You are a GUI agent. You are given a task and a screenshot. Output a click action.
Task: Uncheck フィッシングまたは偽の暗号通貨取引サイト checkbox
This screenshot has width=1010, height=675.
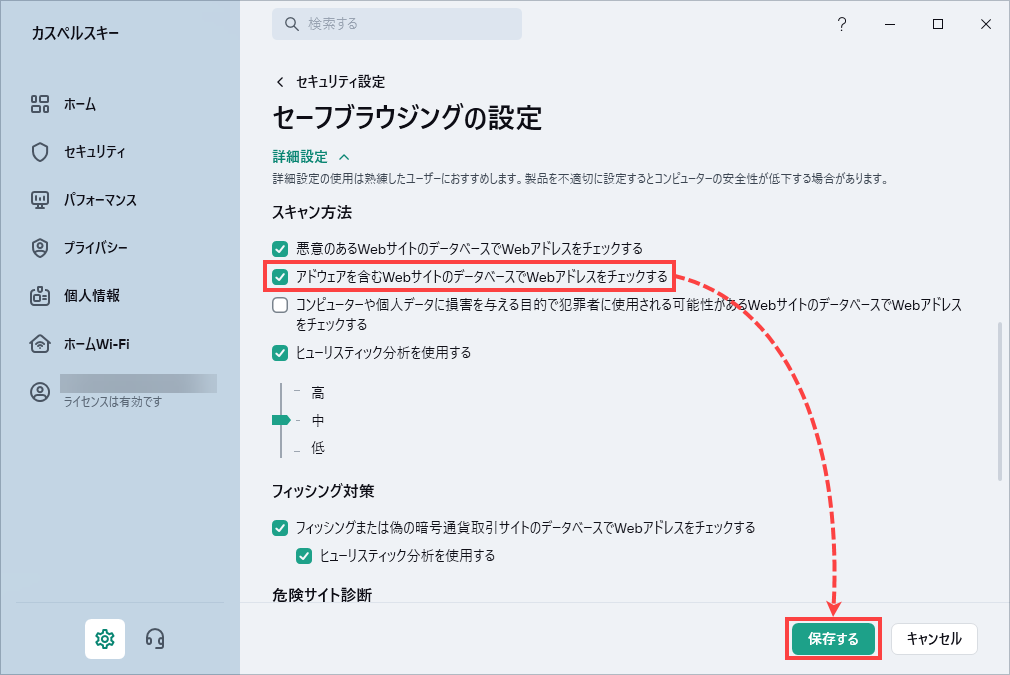click(283, 528)
